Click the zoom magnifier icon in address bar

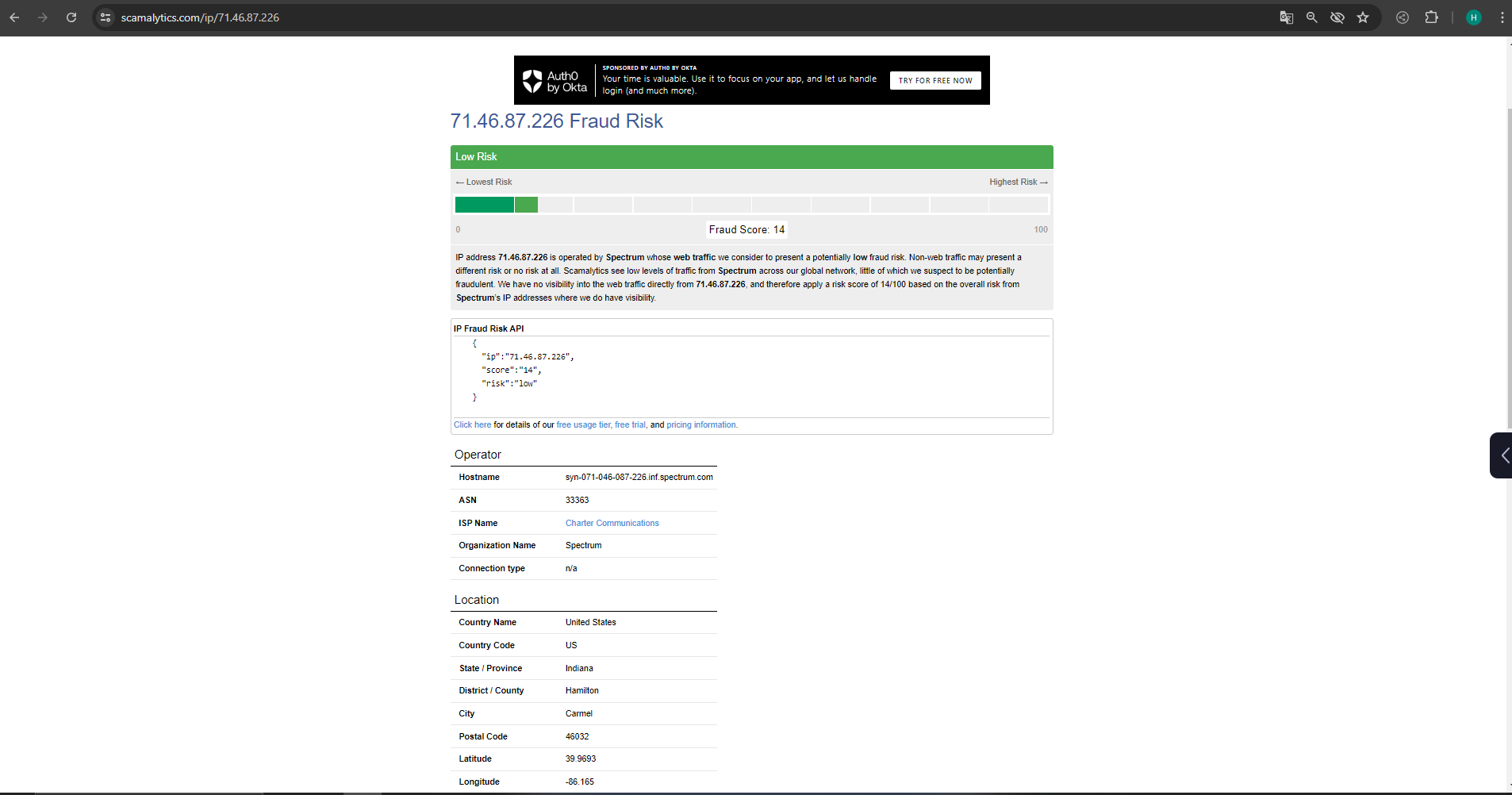click(1311, 17)
